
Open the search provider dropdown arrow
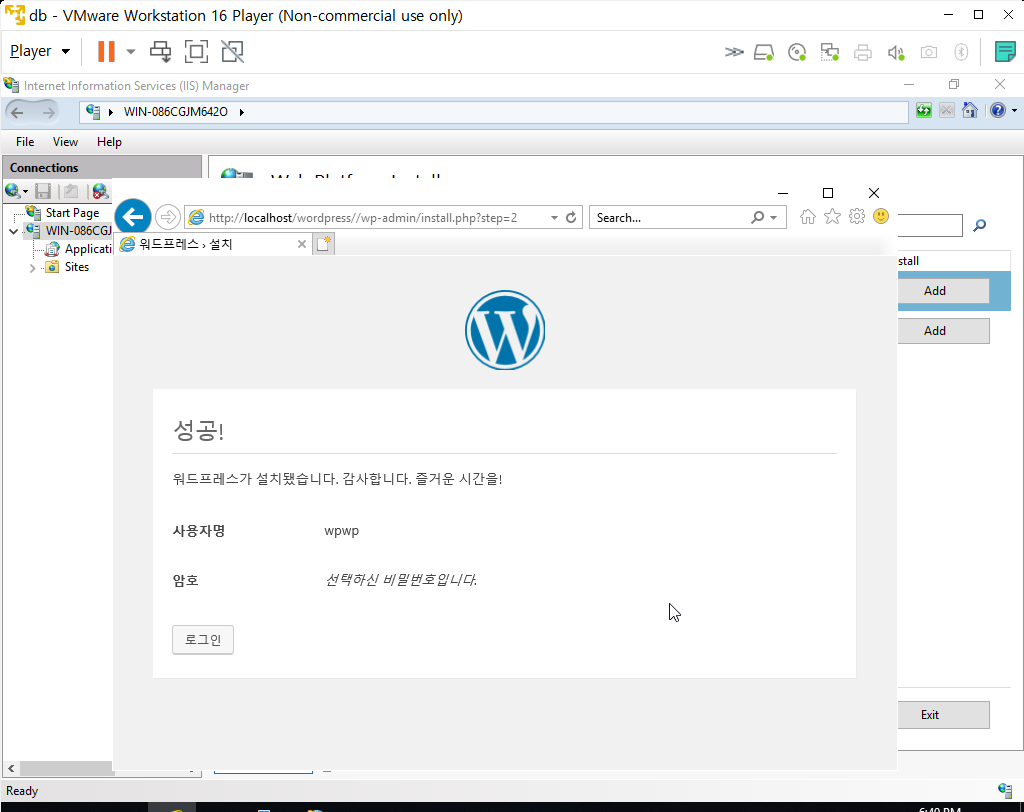[x=774, y=218]
